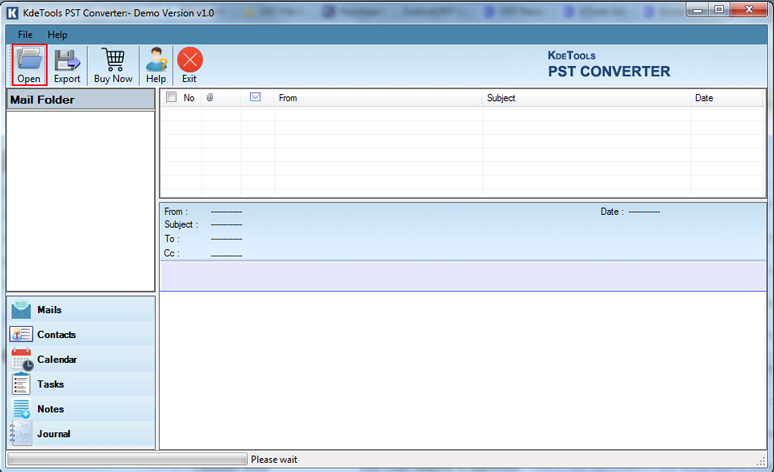Open the File menu
This screenshot has width=774, height=472.
(x=25, y=34)
